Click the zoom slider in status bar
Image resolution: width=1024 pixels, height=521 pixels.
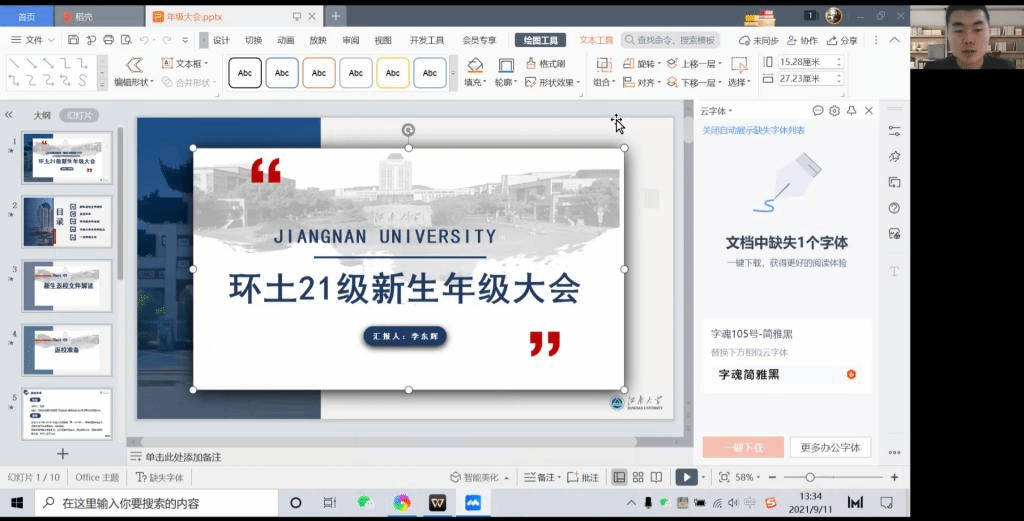click(809, 477)
